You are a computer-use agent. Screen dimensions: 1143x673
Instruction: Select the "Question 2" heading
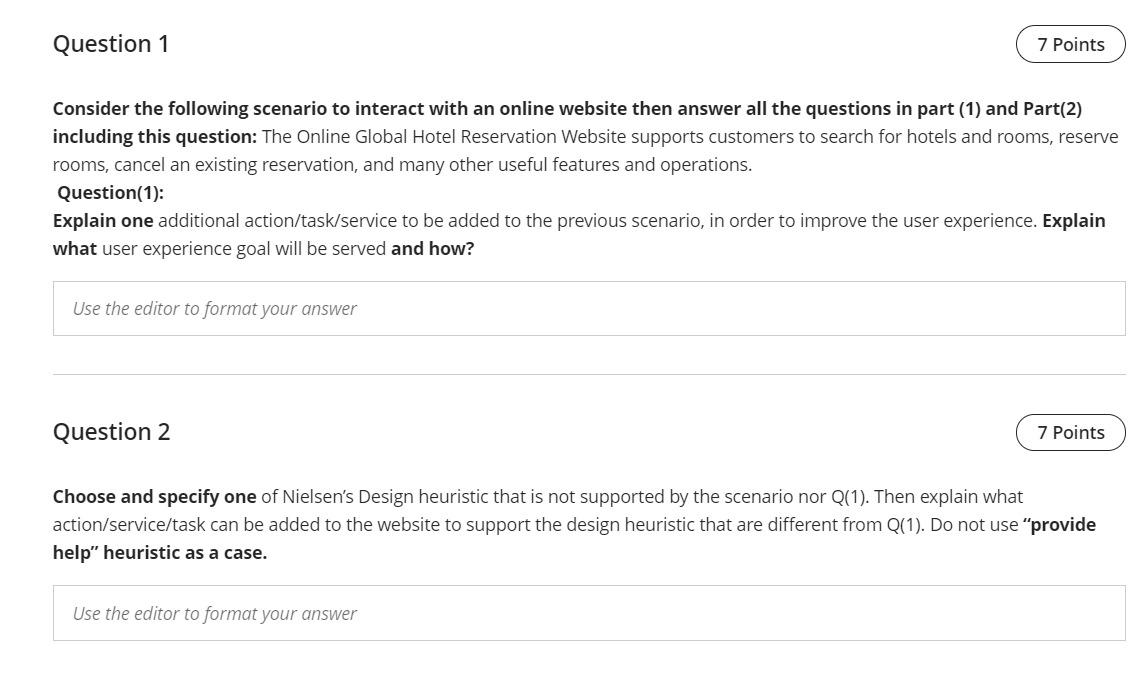click(x=111, y=432)
